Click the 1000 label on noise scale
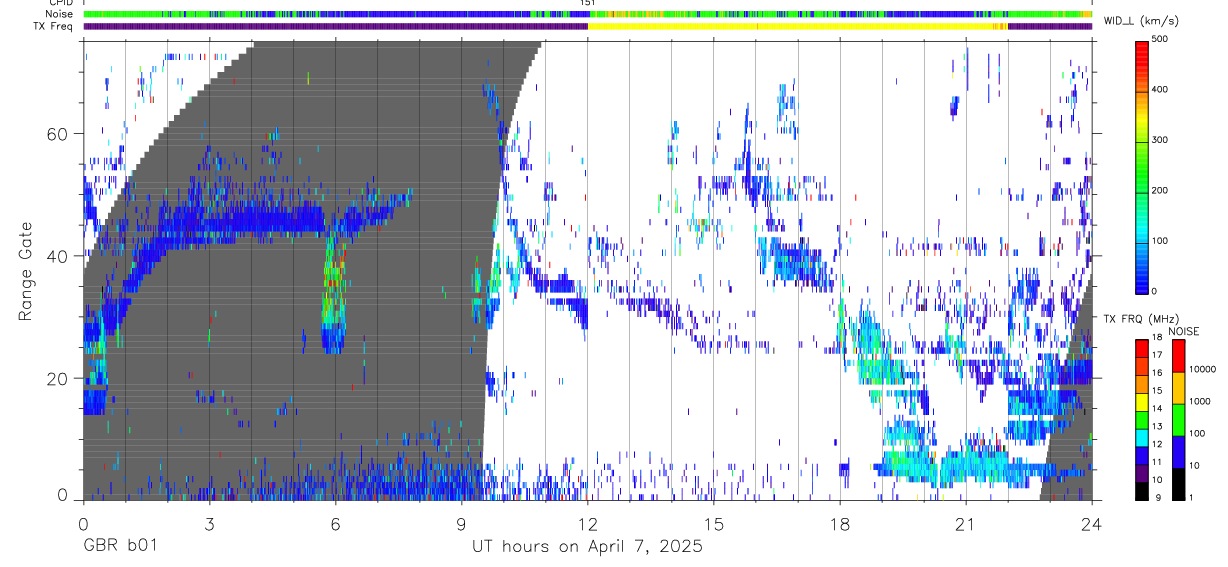 pos(1202,401)
